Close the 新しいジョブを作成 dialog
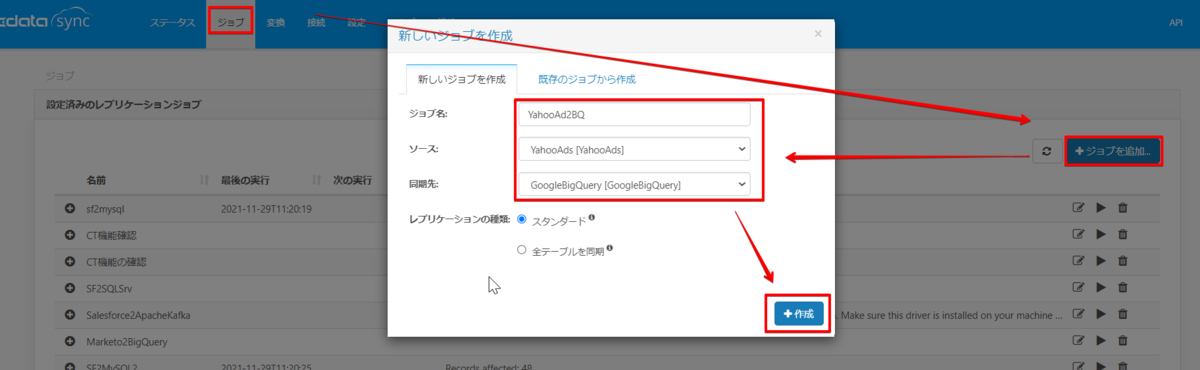The height and width of the screenshot is (370, 1200). point(818,33)
